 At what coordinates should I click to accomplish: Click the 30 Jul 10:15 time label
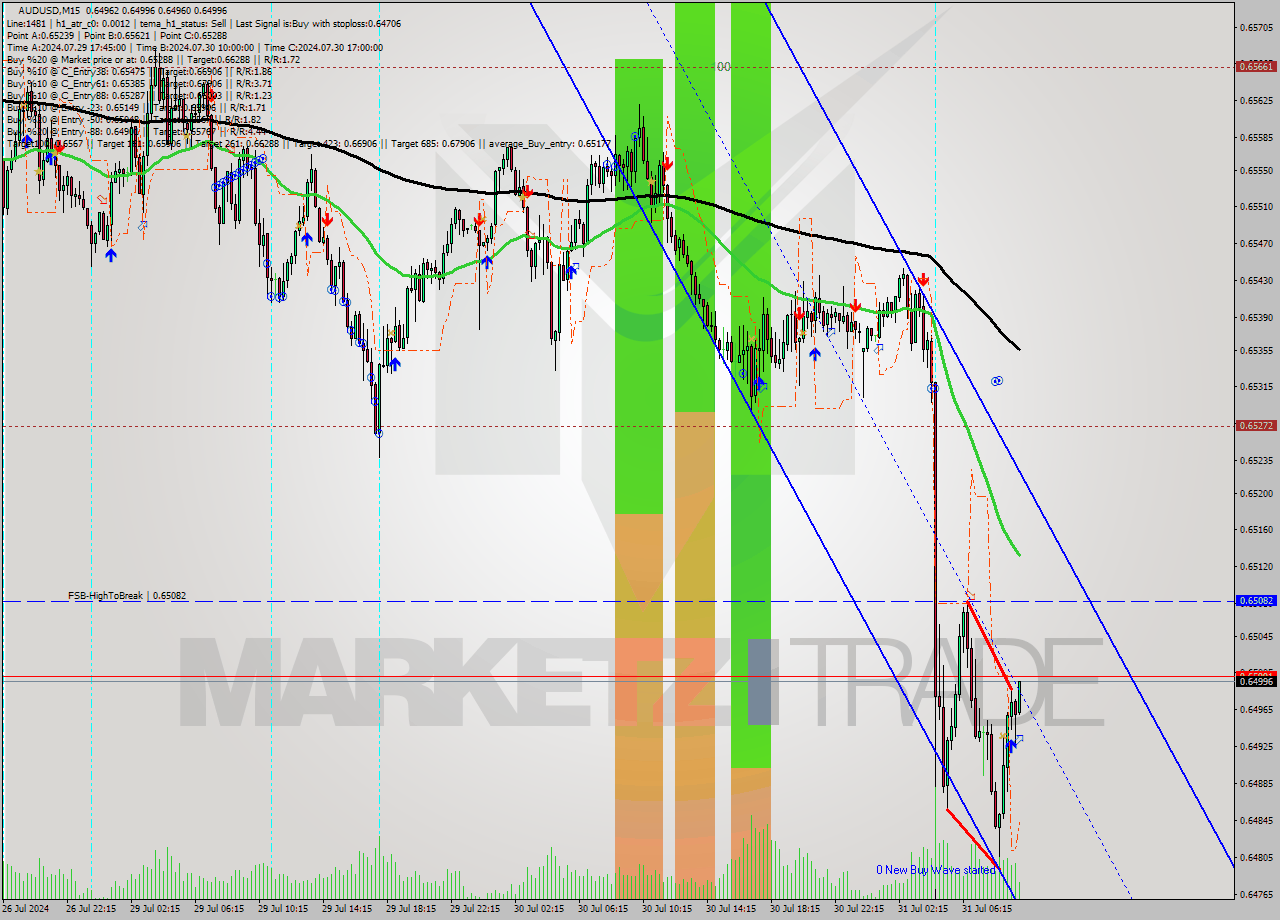(666, 909)
